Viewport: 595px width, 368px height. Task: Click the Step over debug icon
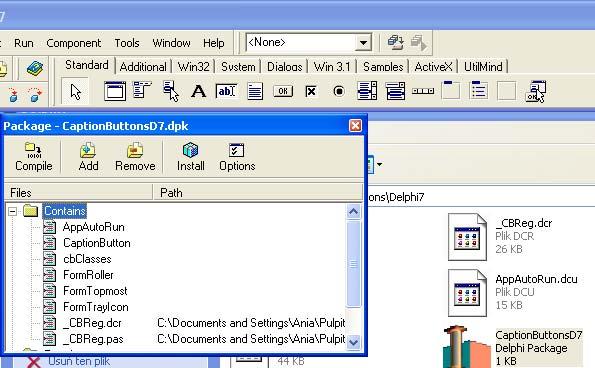click(35, 95)
